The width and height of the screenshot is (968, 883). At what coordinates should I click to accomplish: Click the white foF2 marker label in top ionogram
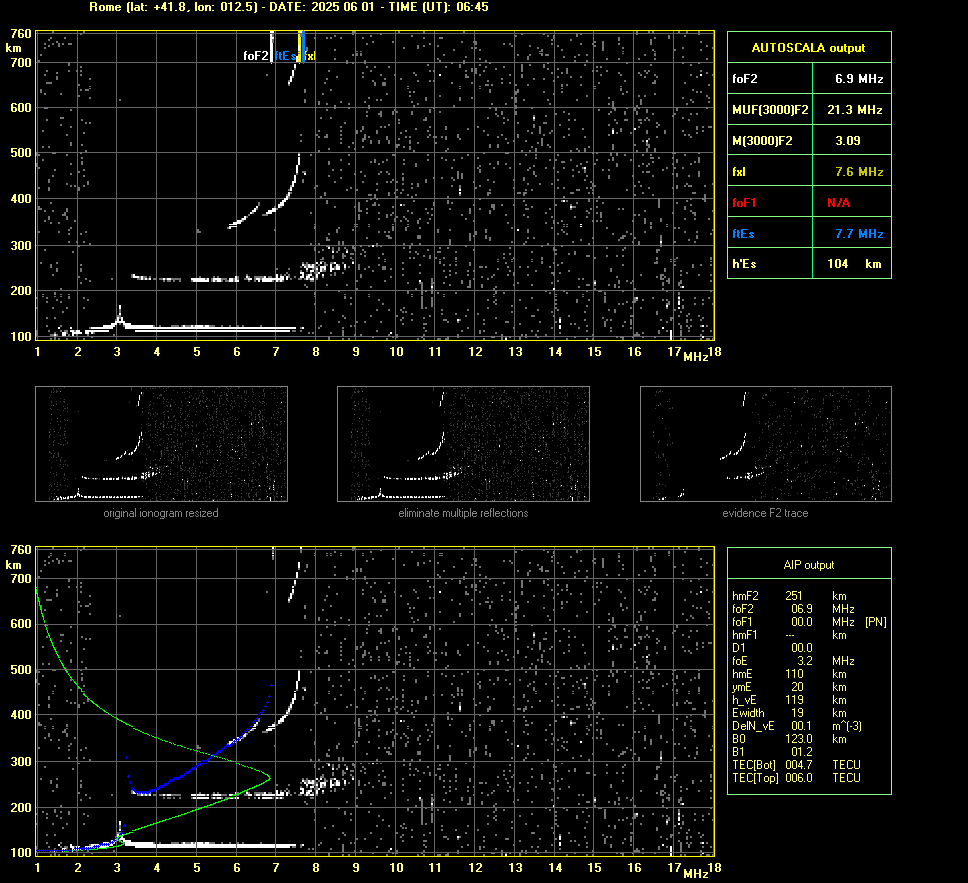(256, 56)
